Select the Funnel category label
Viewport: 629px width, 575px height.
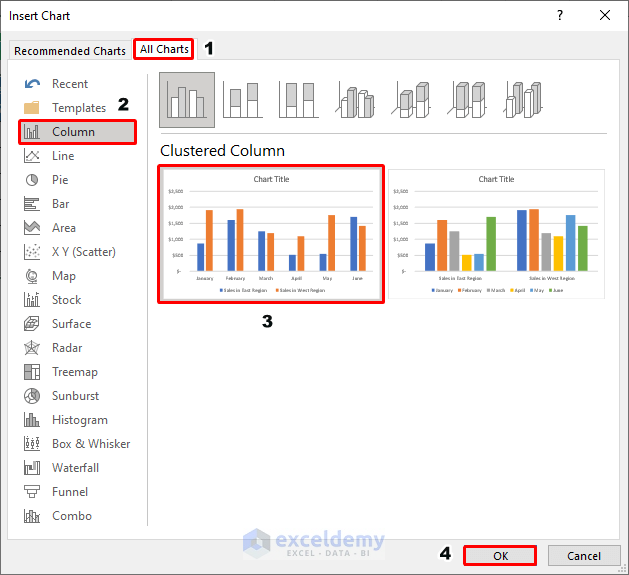(x=70, y=492)
